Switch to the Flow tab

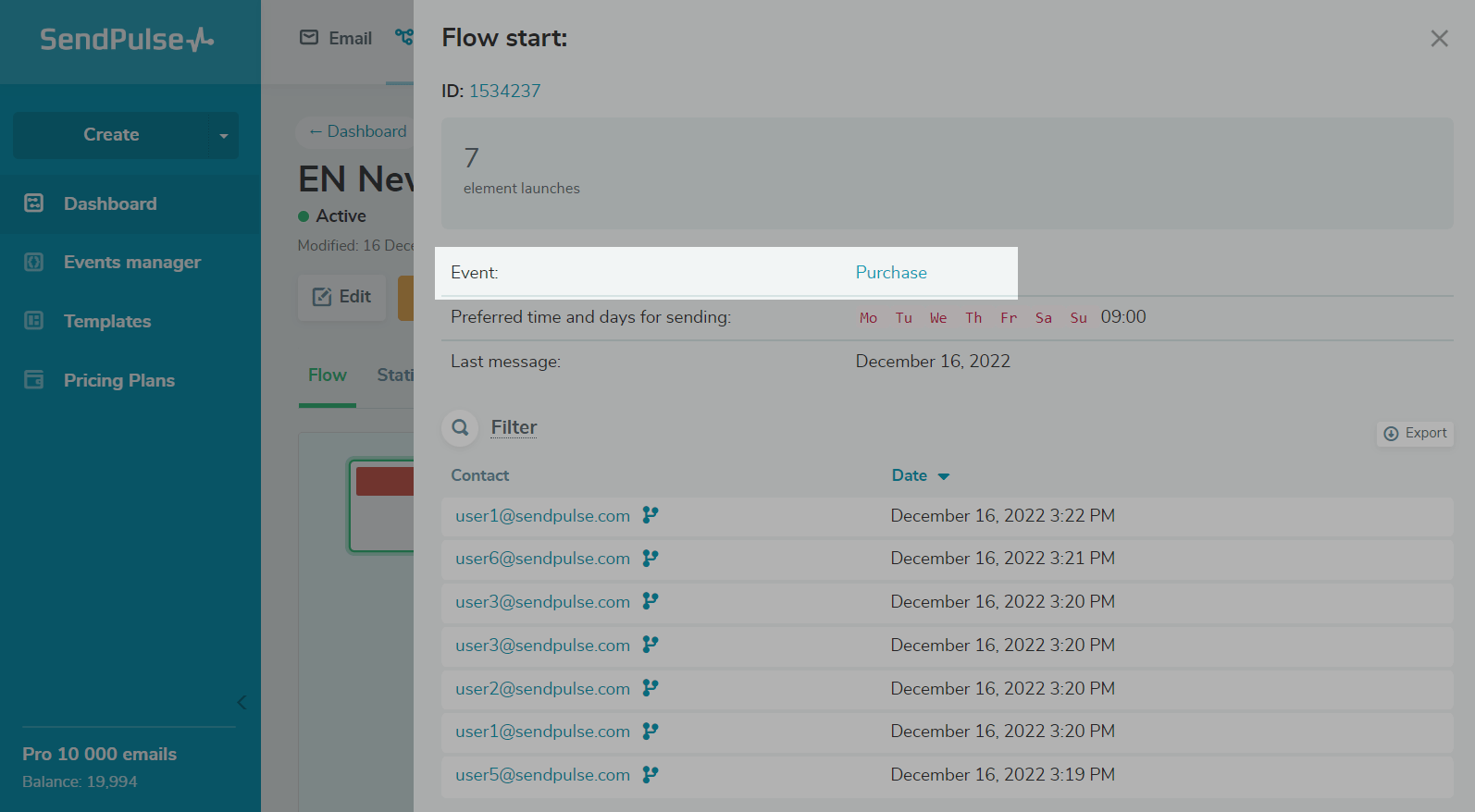click(x=328, y=375)
